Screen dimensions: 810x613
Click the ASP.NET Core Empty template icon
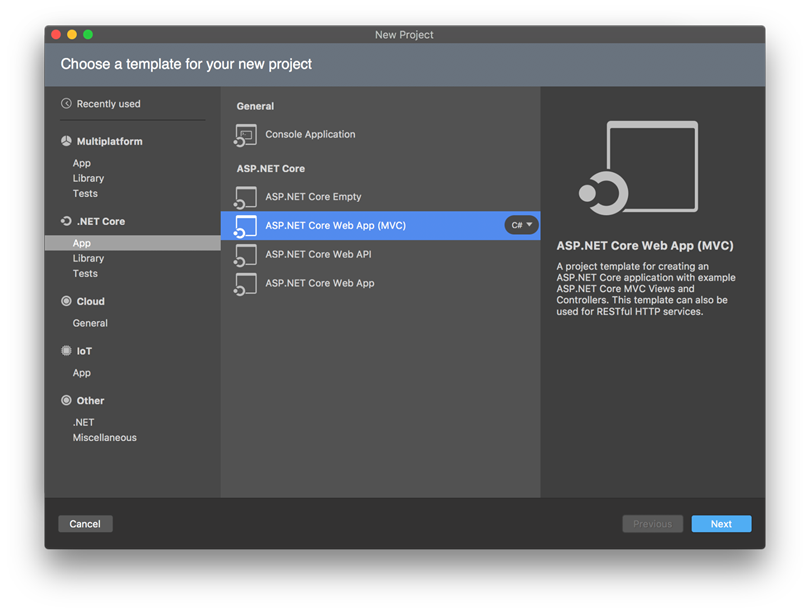tap(245, 197)
